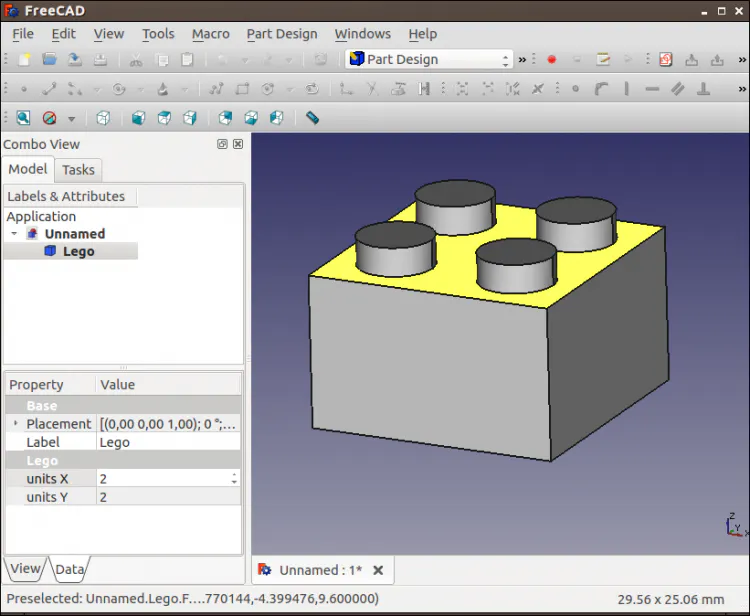Open the draw style dropdown arrow

70,118
